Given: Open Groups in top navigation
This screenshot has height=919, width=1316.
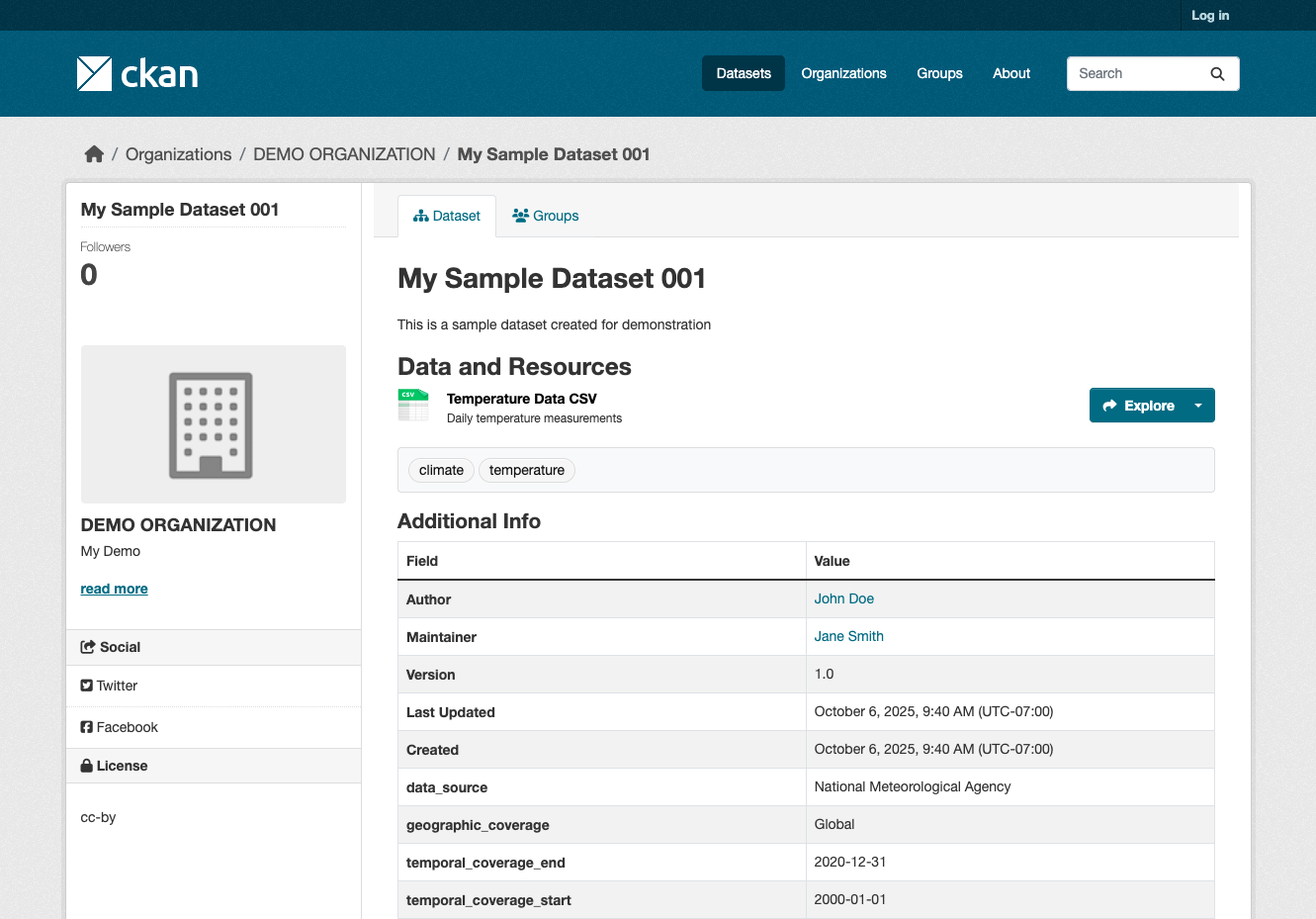Looking at the screenshot, I should pyautogui.click(x=939, y=73).
